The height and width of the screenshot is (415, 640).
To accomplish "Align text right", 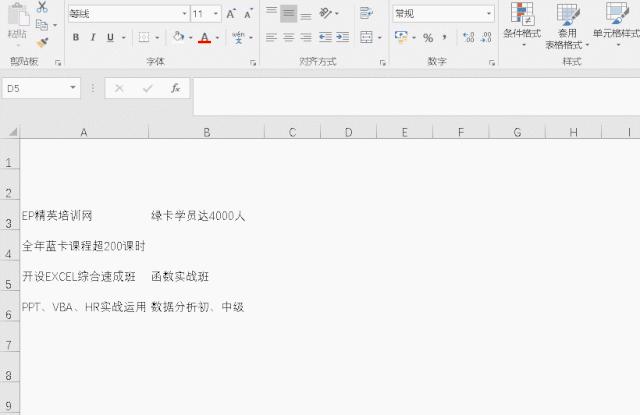I will click(x=306, y=38).
